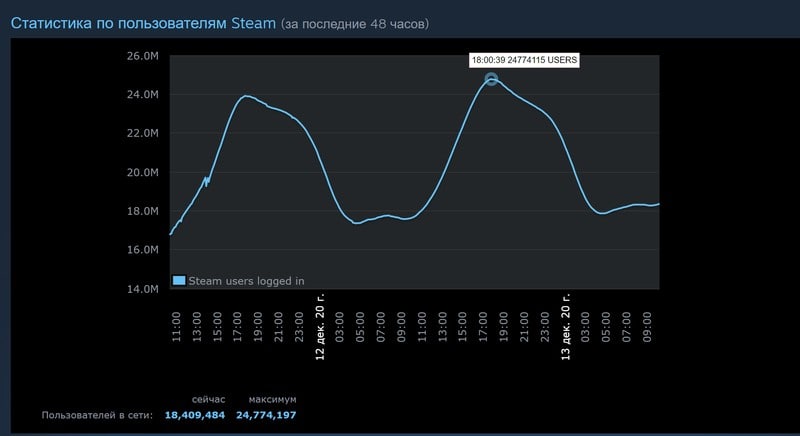The height and width of the screenshot is (436, 800).
Task: Click the 24.0M y-axis label
Action: (143, 94)
